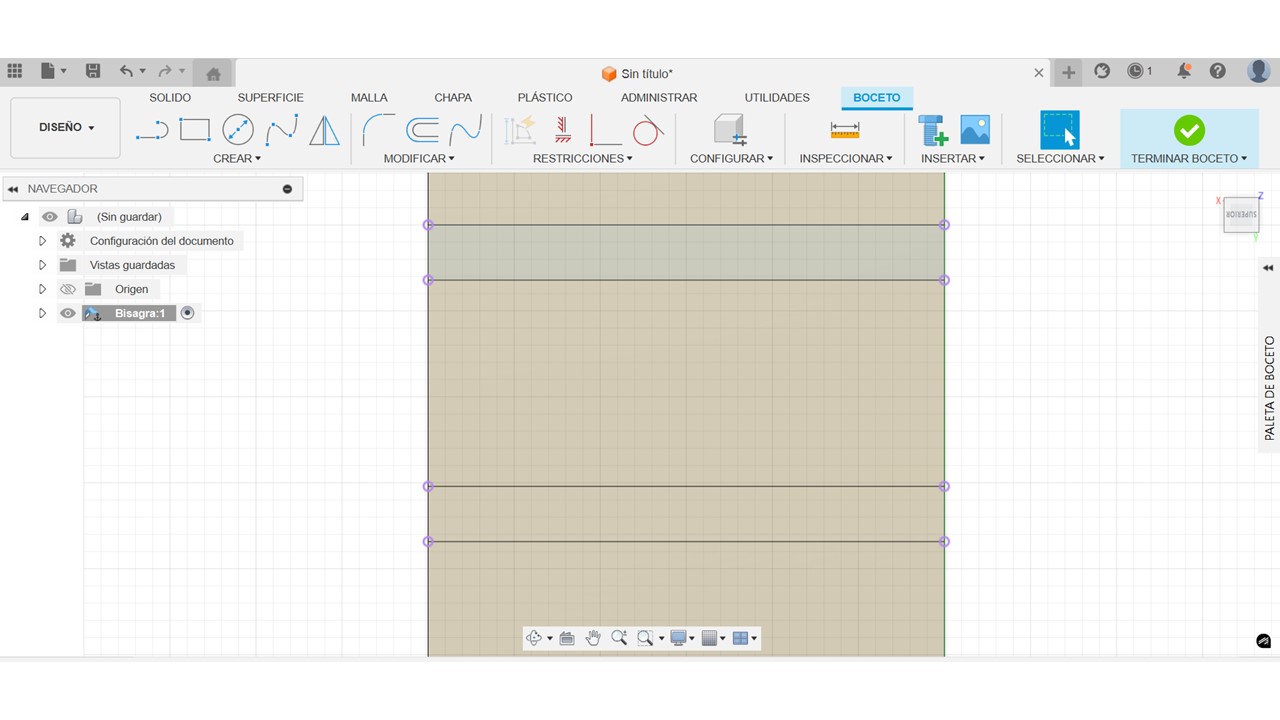Click the sketch dimension measure icon
Screen dimensions: 1280x720
pyautogui.click(x=845, y=130)
